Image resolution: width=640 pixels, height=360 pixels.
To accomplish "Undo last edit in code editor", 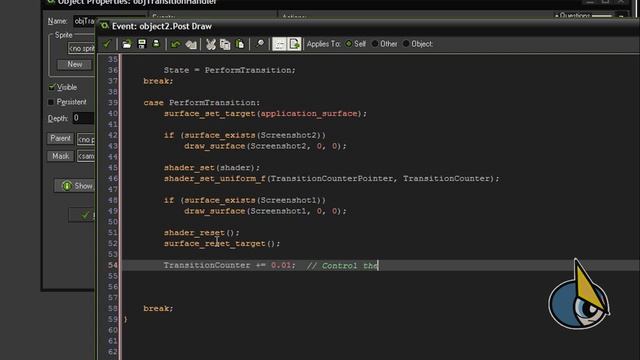I will pos(176,44).
